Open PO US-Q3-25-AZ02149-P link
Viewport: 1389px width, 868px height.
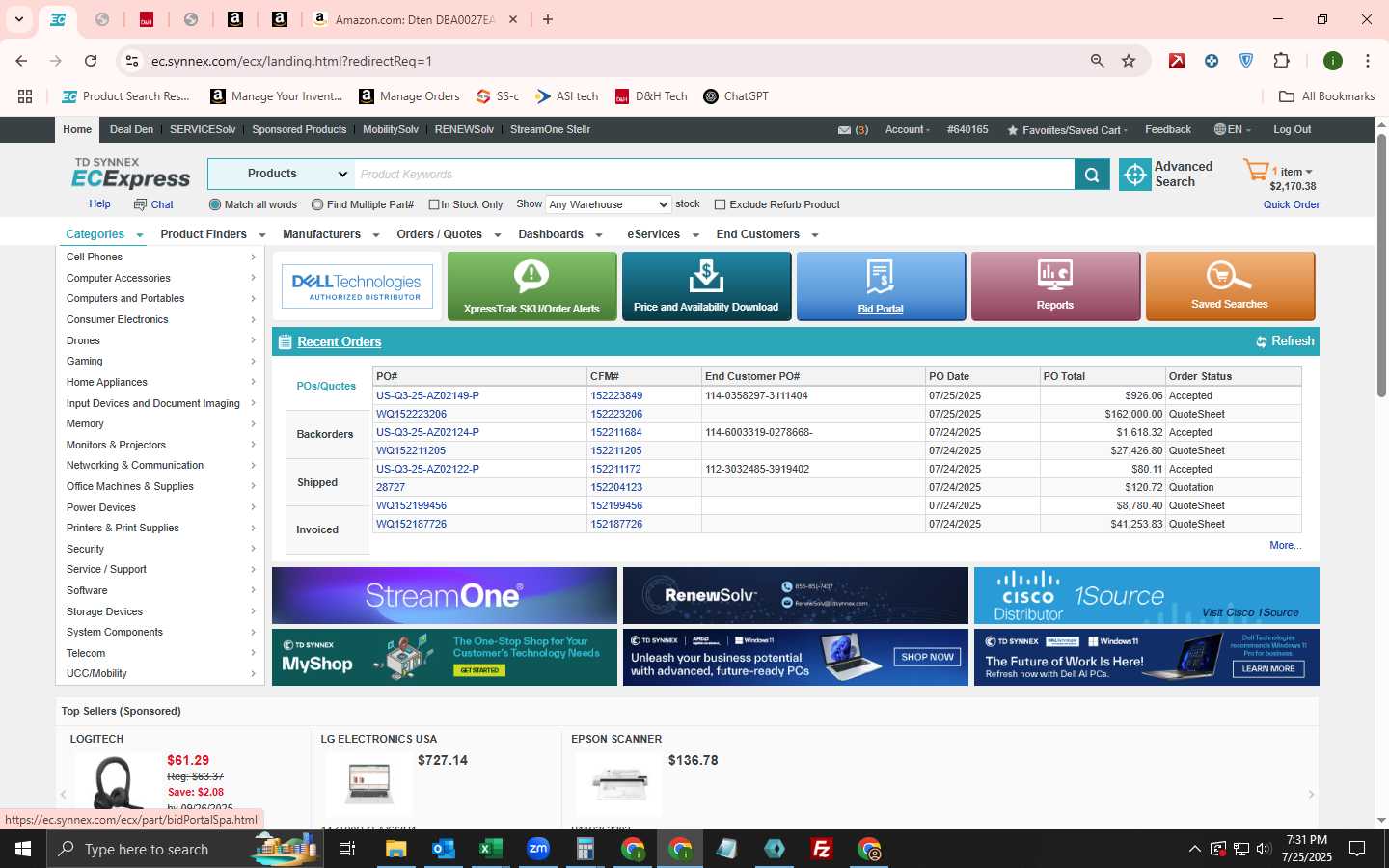pyautogui.click(x=427, y=396)
